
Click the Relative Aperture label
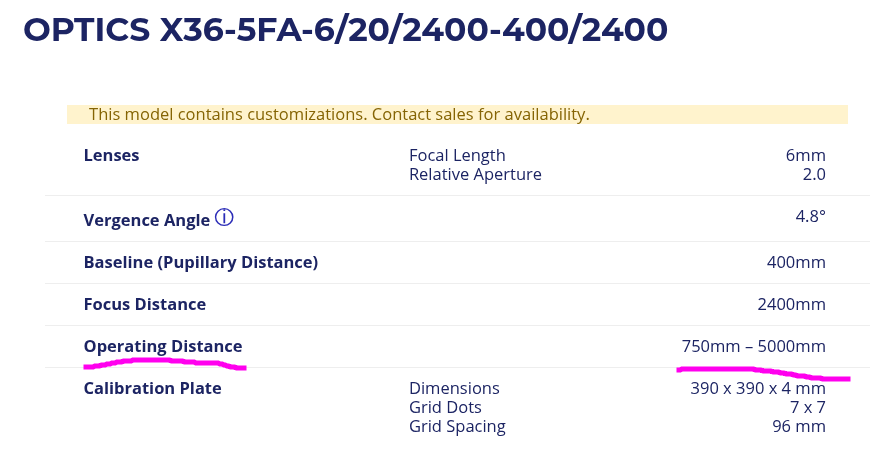tap(475, 175)
